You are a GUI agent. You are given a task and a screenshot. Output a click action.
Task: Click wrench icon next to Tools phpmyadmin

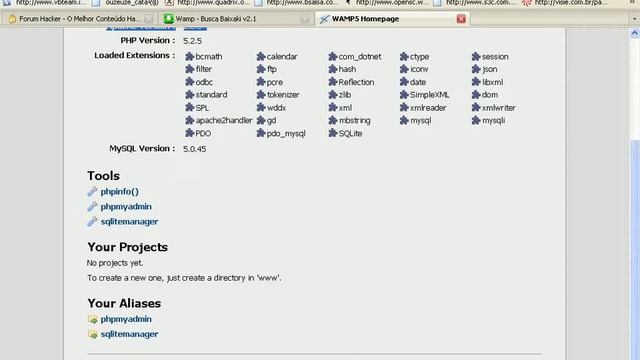(92, 207)
